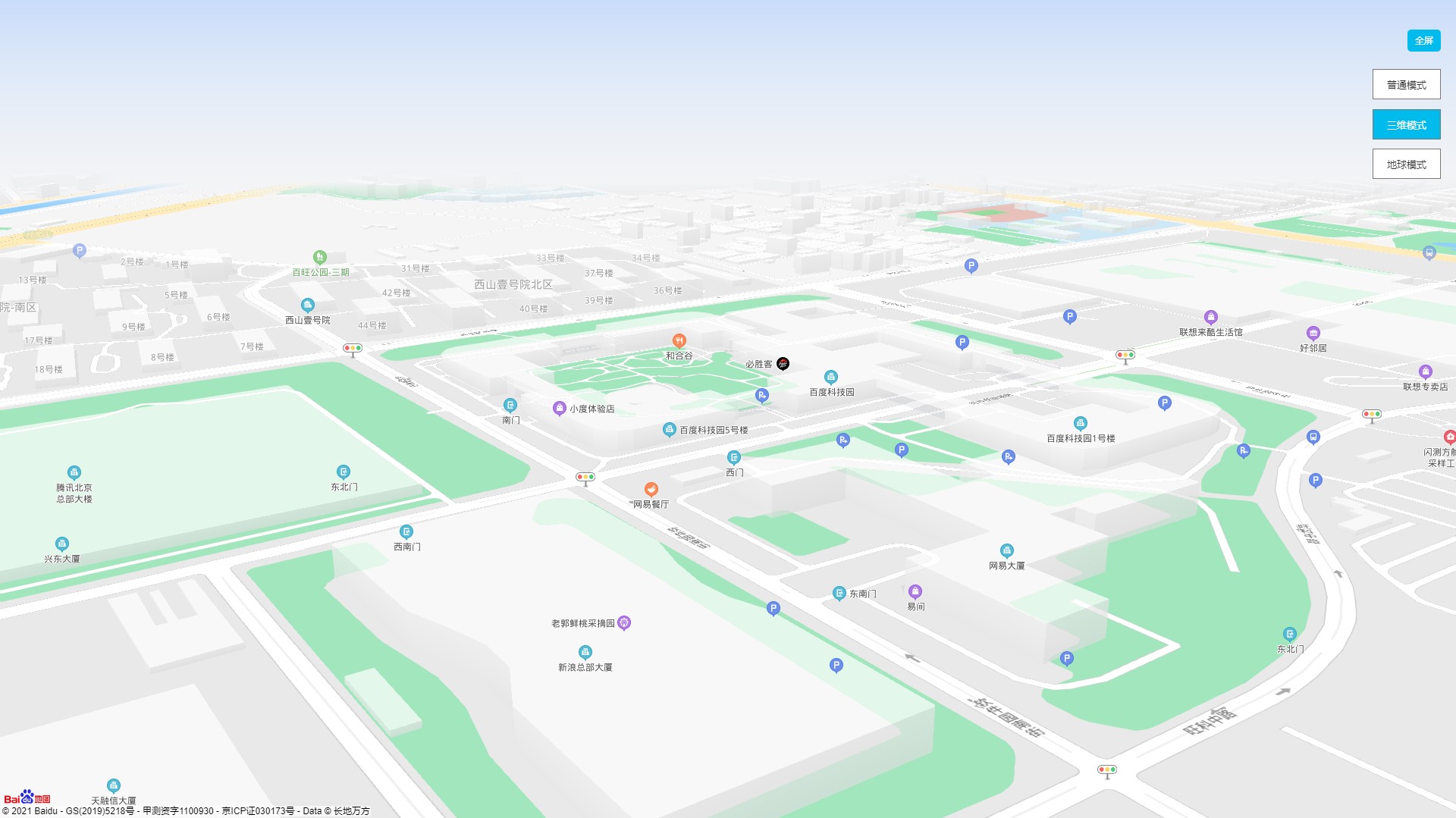Click the 百旺公园-三期 park marker icon
The height and width of the screenshot is (818, 1456).
coord(320,258)
